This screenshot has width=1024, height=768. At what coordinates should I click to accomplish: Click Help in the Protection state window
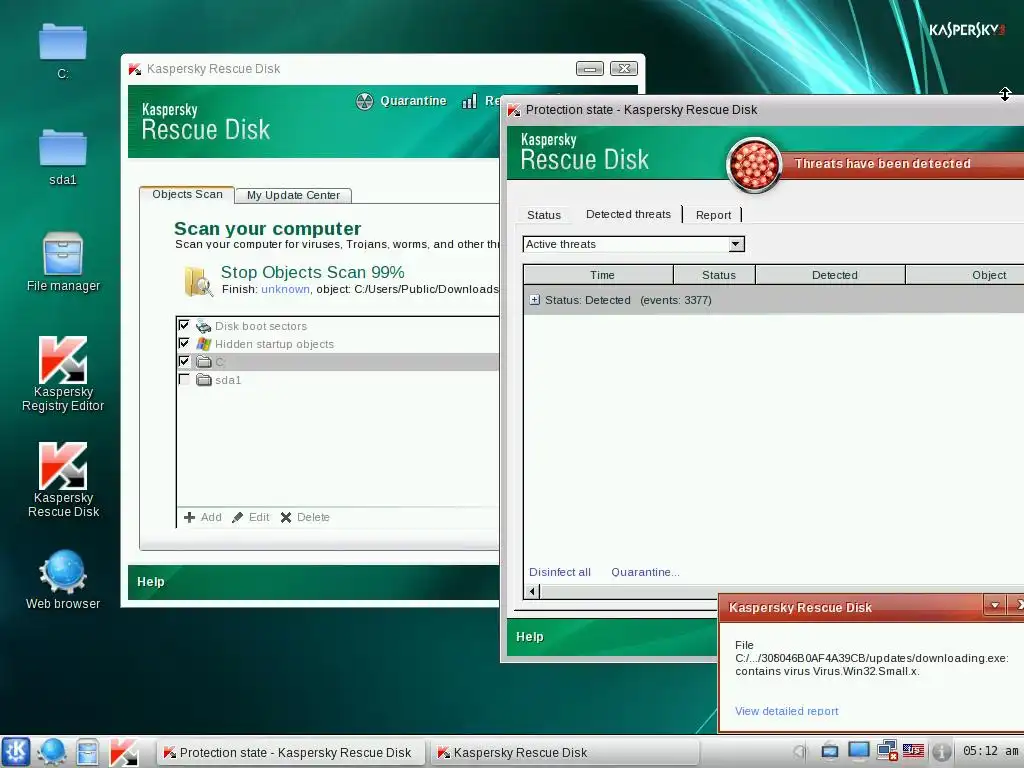click(530, 637)
